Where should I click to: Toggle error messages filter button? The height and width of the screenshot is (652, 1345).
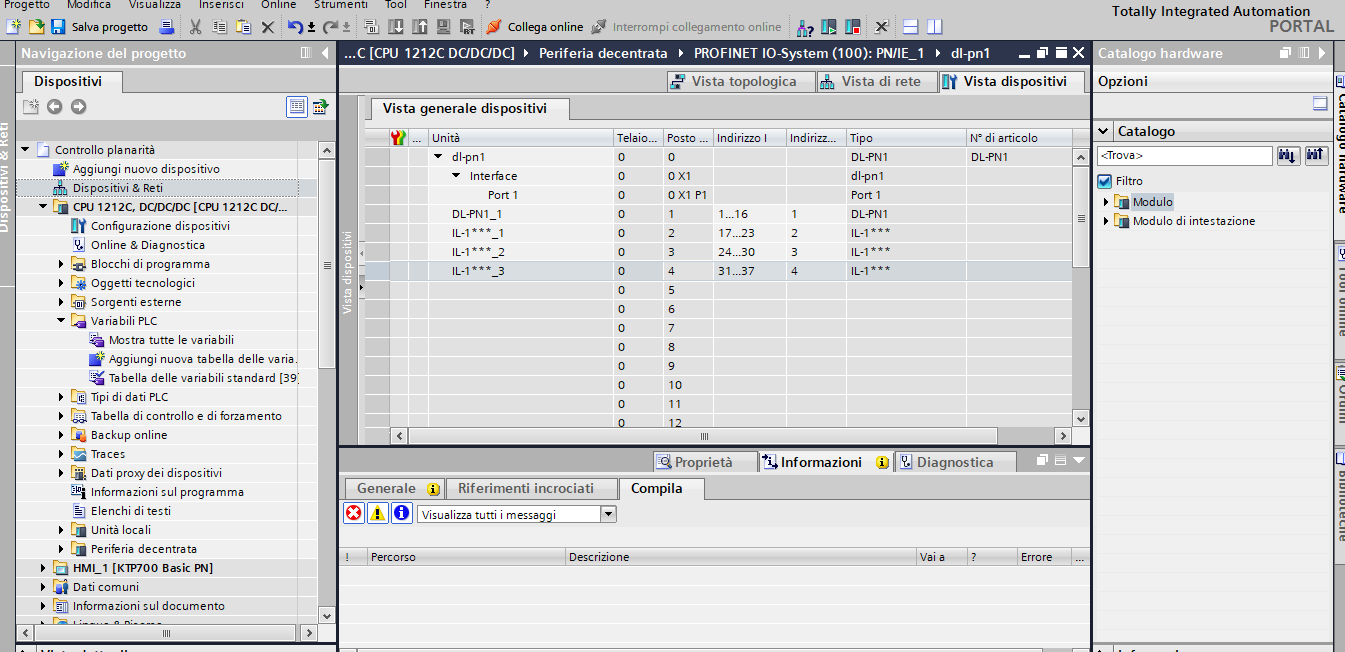[353, 513]
